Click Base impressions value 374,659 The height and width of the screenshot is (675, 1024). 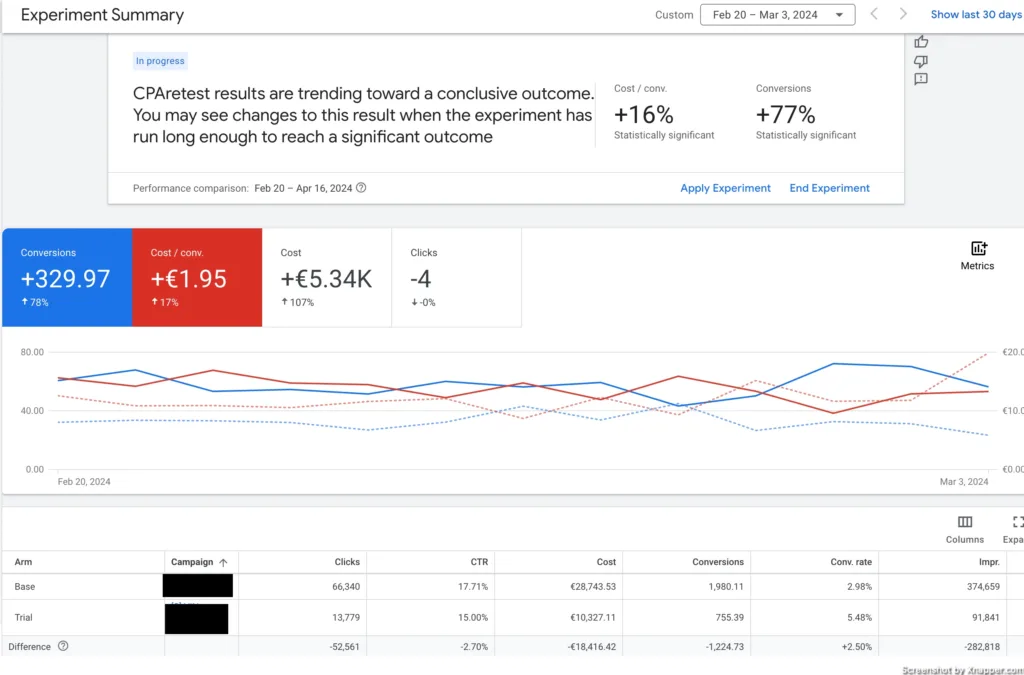(983, 586)
